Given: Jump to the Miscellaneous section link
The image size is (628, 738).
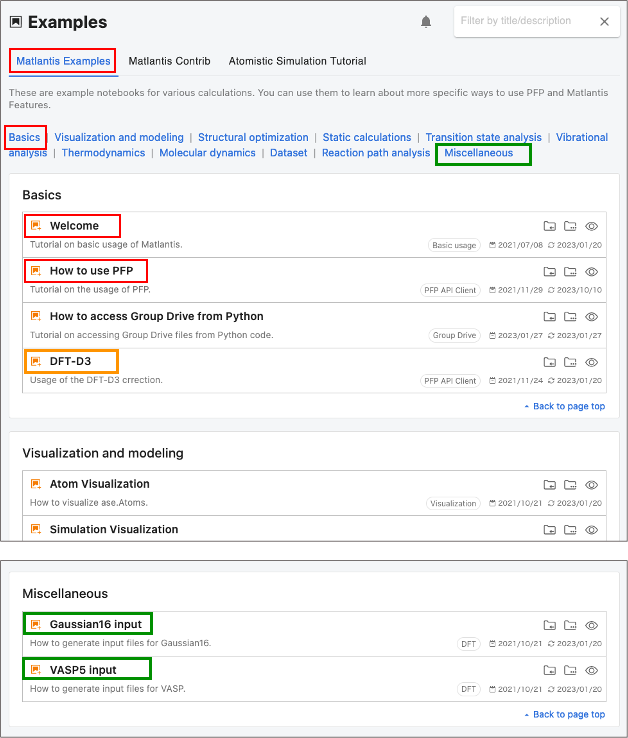Looking at the screenshot, I should (478, 153).
